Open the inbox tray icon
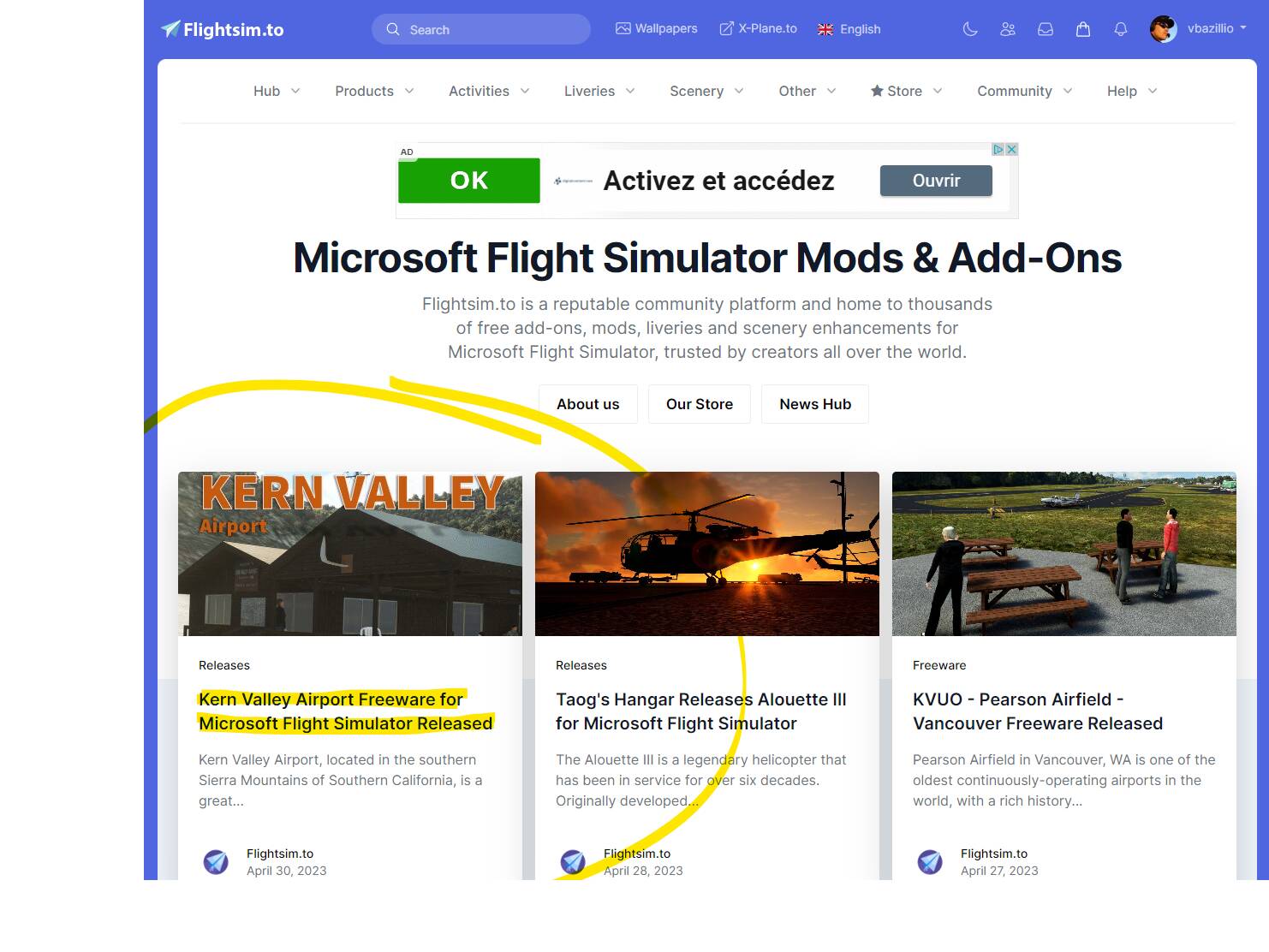1269x952 pixels. (x=1046, y=29)
